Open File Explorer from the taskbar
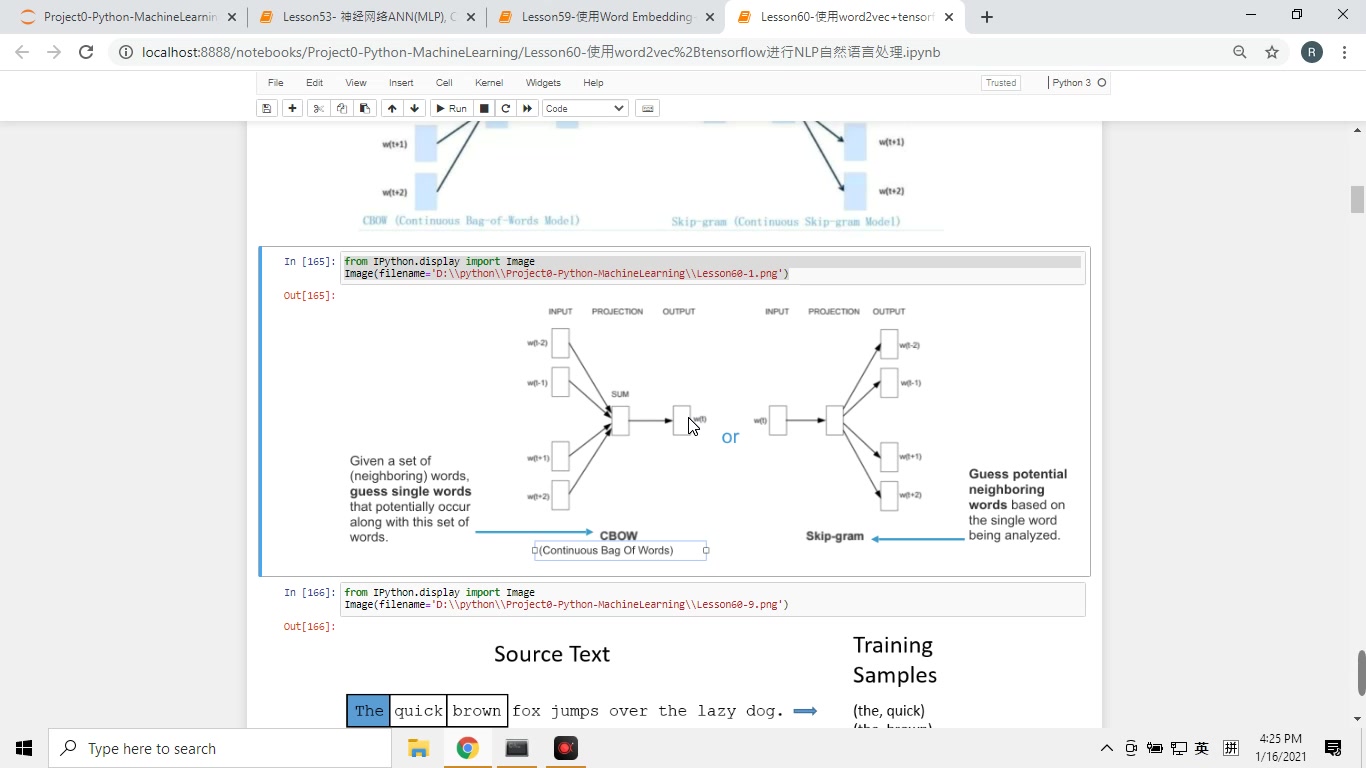Image resolution: width=1366 pixels, height=768 pixels. pyautogui.click(x=418, y=748)
